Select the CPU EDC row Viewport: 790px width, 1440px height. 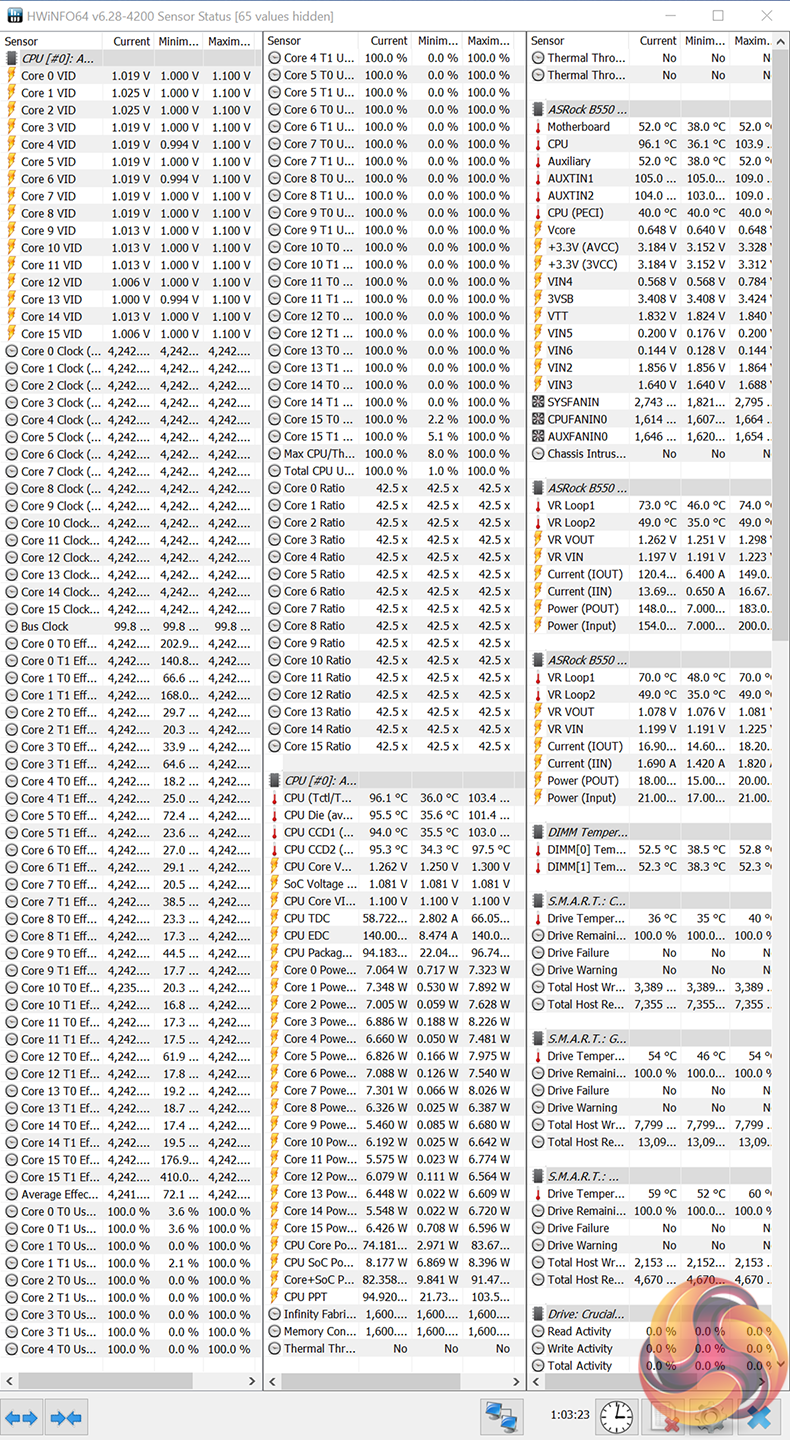click(x=394, y=936)
